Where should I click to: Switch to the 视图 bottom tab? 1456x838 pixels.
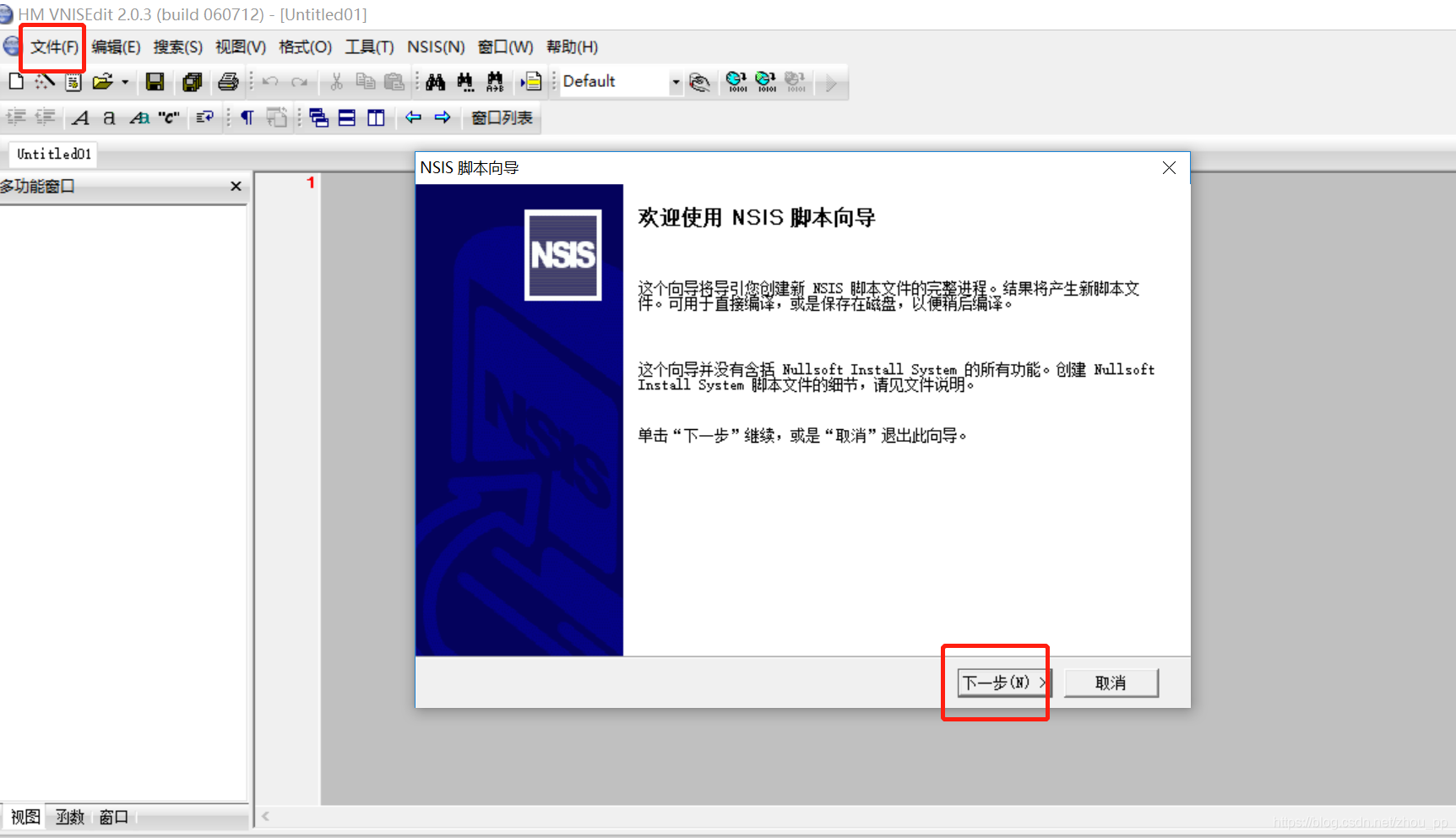coord(25,817)
